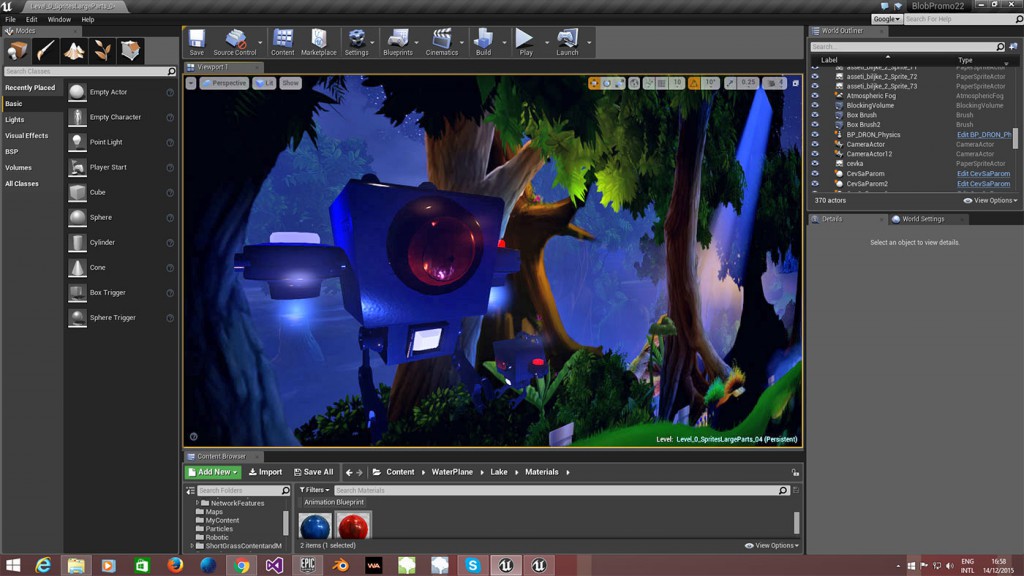Select Foliage mode icon
This screenshot has height=576, width=1024.
tap(102, 50)
